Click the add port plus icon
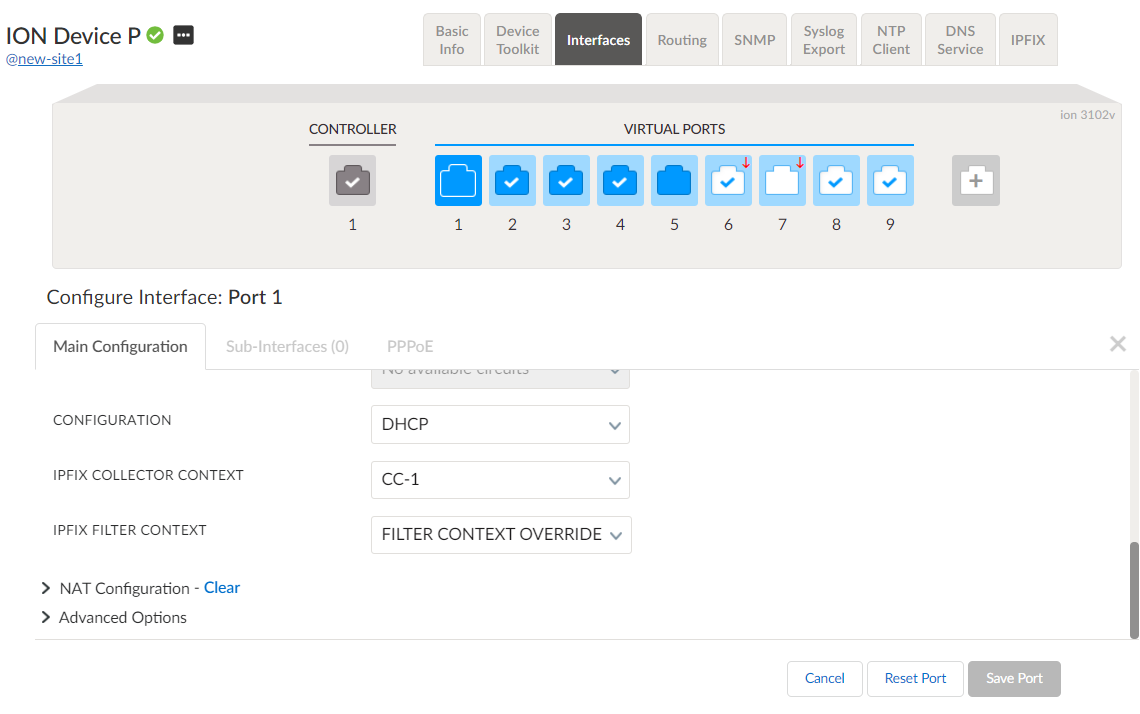1140x714 pixels. pos(975,180)
